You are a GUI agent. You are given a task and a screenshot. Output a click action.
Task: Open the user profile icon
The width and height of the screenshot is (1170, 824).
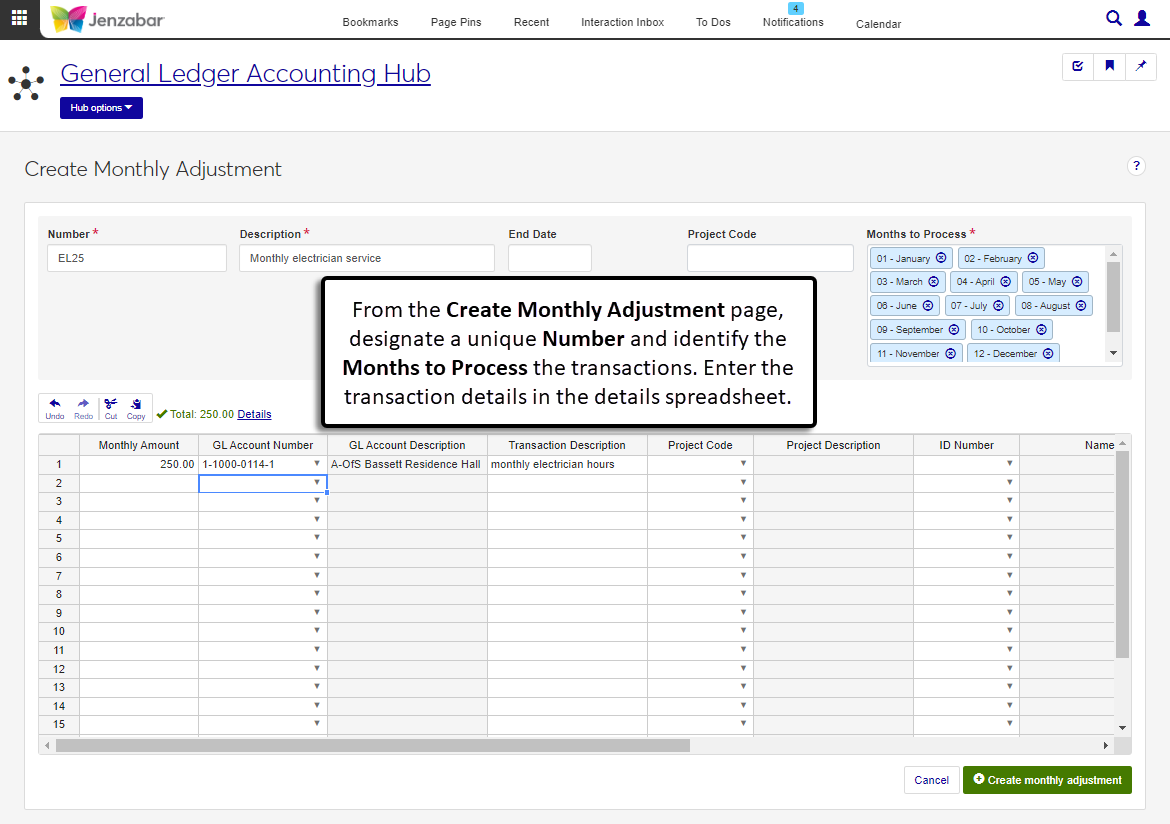(x=1142, y=18)
